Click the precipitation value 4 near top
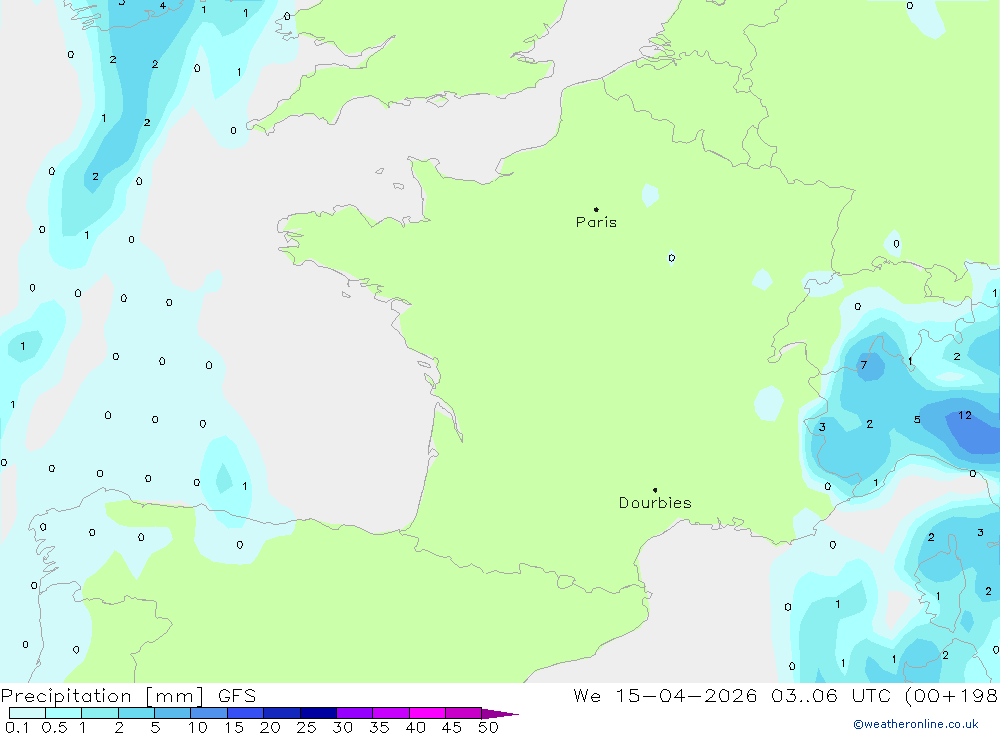 click(163, 6)
